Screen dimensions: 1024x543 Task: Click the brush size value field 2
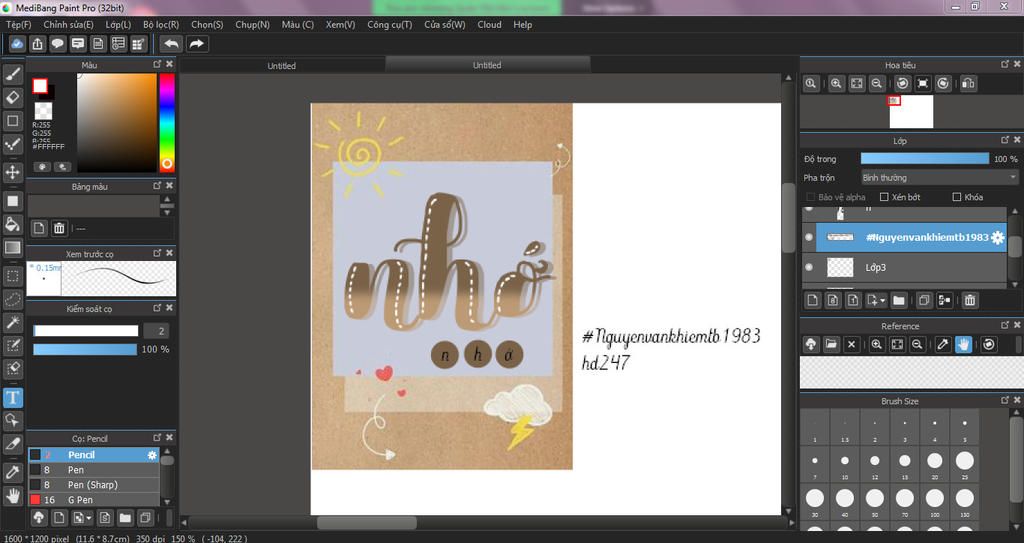156,331
